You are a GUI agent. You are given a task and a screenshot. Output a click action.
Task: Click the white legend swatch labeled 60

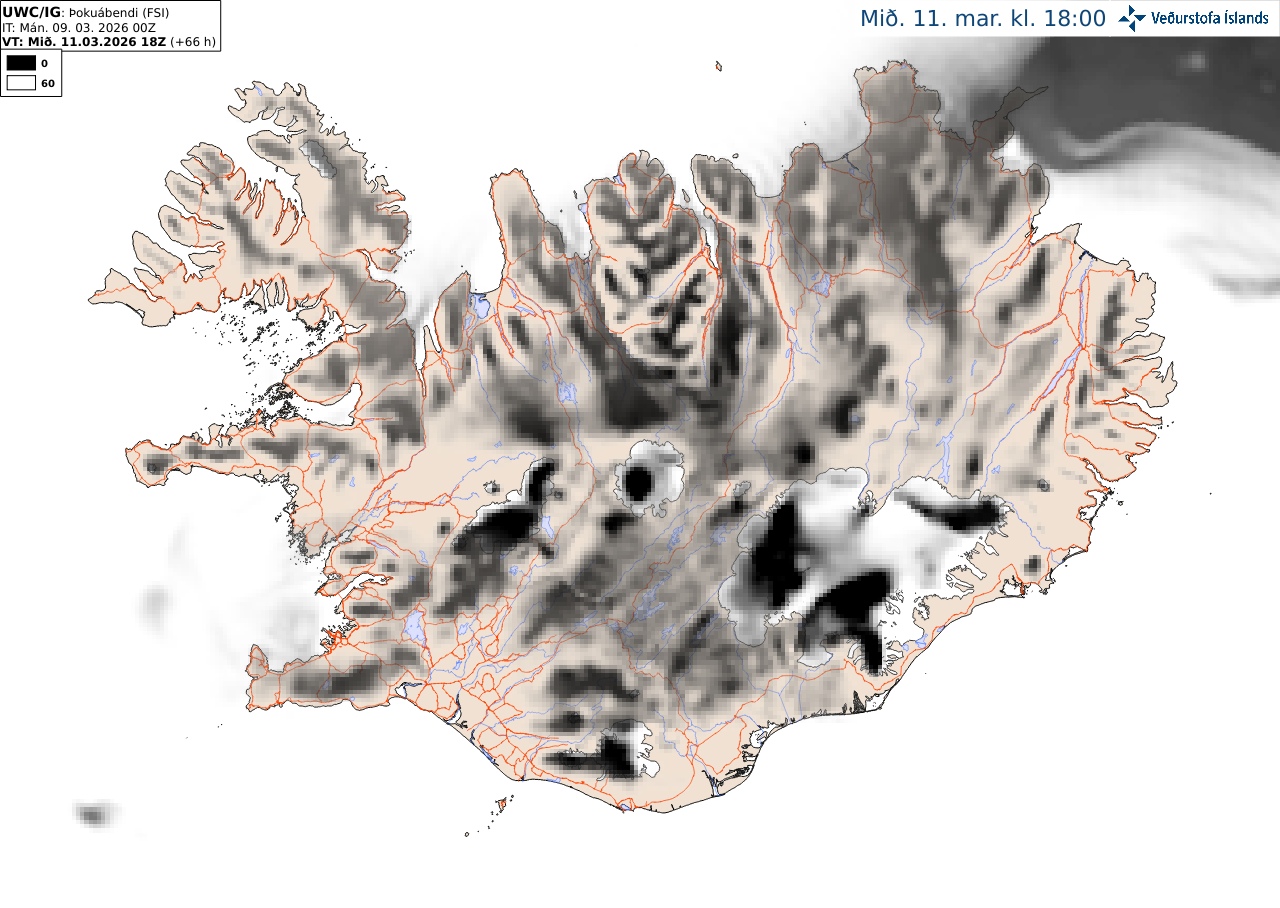pyautogui.click(x=21, y=83)
